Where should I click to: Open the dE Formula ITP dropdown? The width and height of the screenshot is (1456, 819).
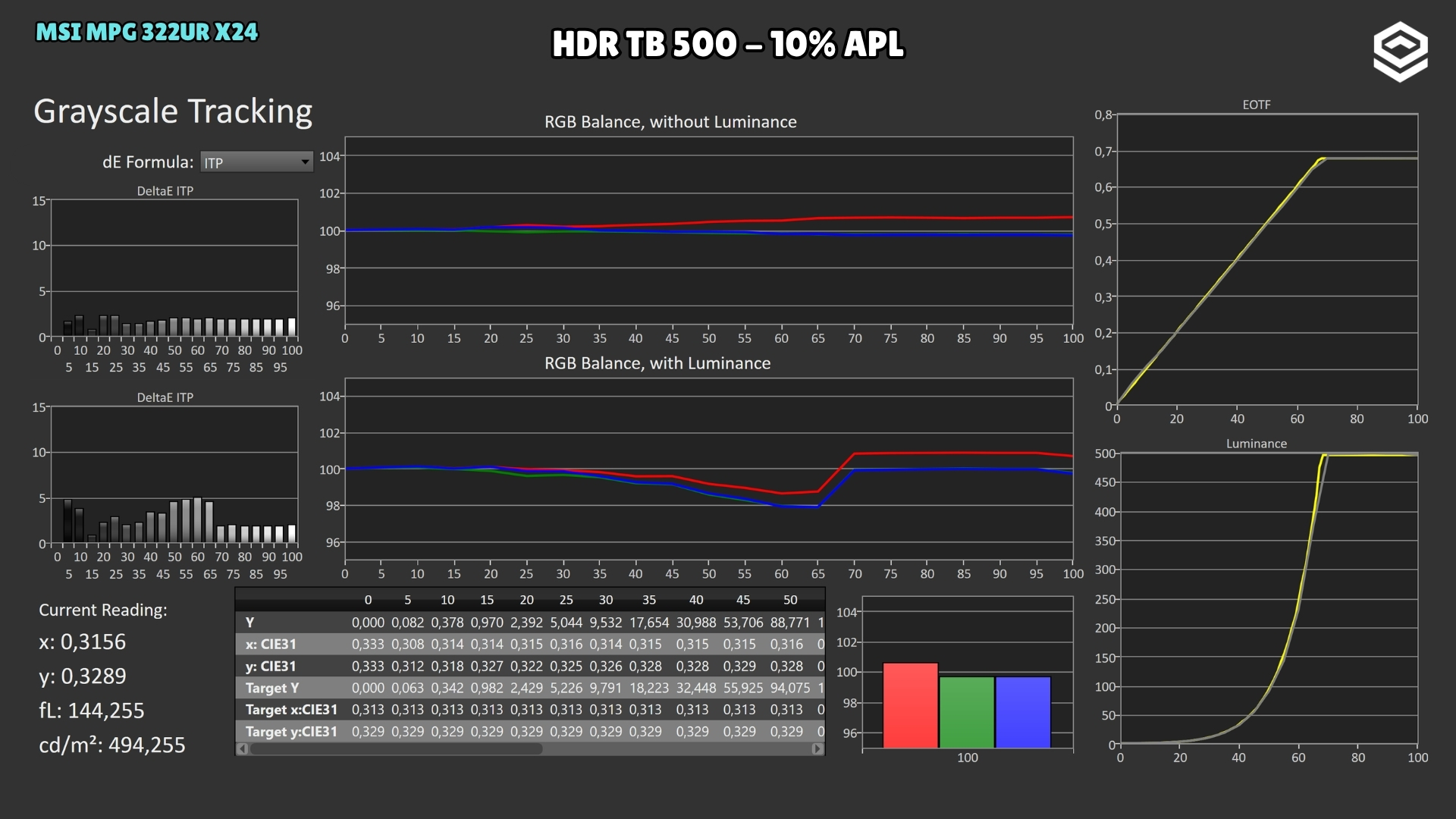256,162
